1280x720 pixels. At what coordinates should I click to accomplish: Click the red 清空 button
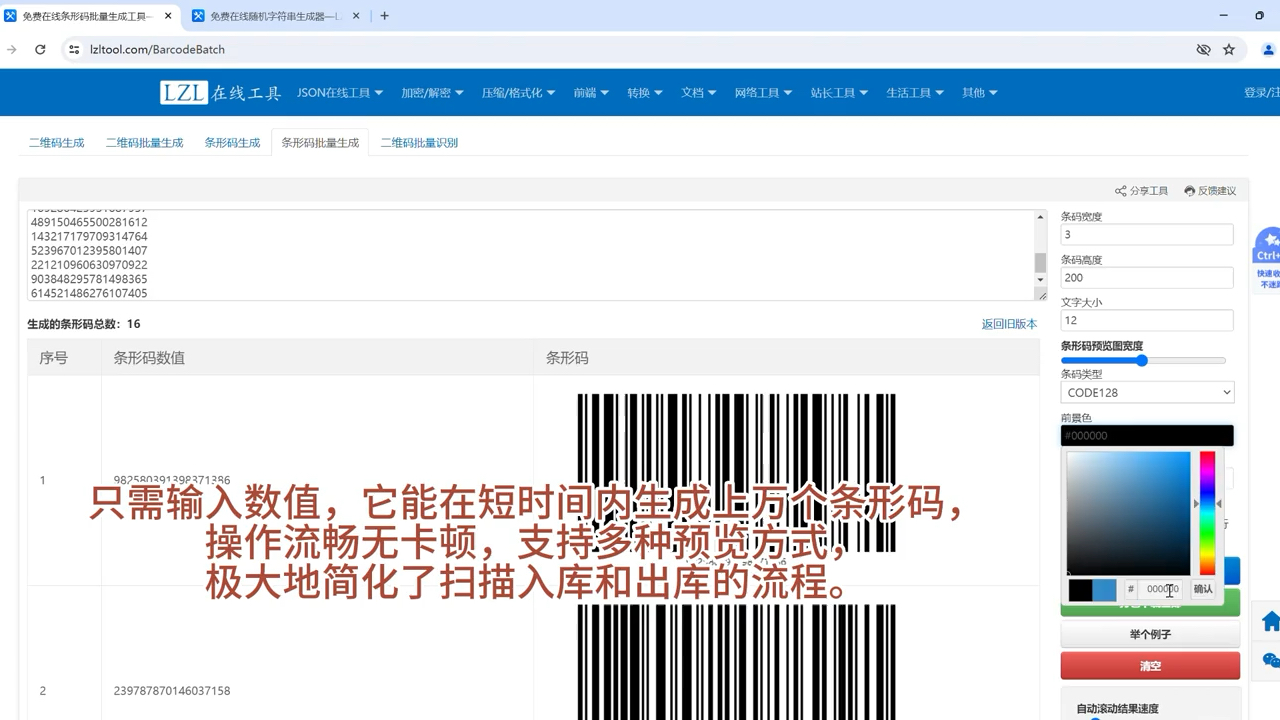1150,666
